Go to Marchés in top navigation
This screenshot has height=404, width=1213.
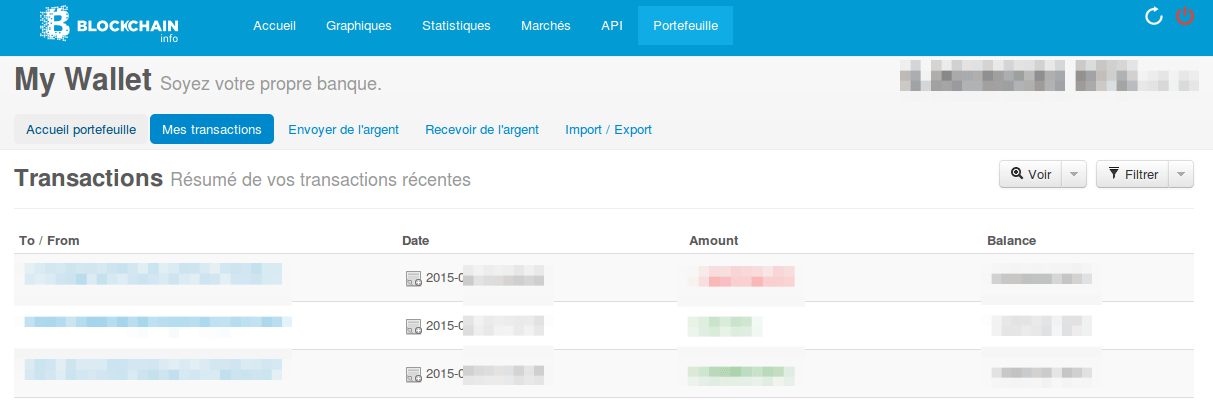(x=546, y=26)
